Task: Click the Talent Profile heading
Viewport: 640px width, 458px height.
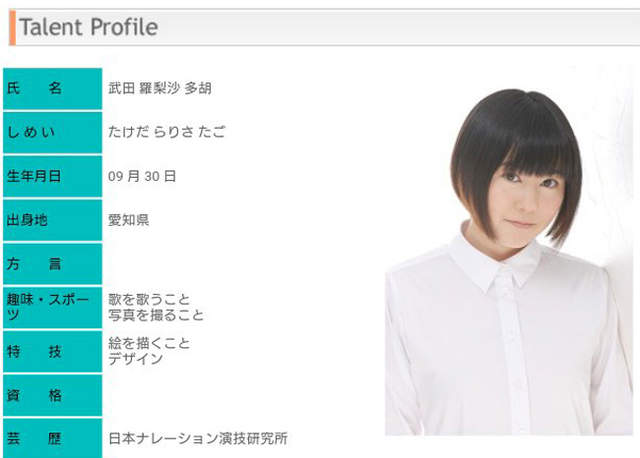Action: click(x=88, y=27)
